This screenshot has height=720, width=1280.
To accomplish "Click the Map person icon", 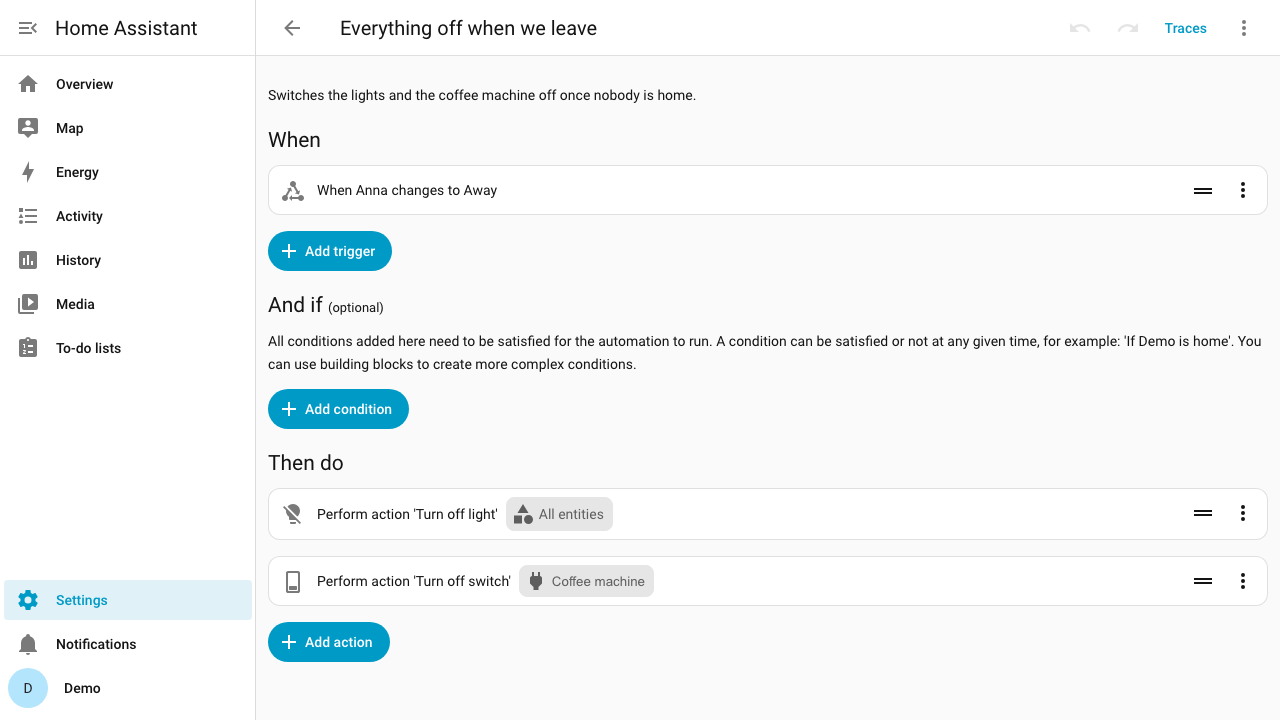I will click(x=28, y=128).
